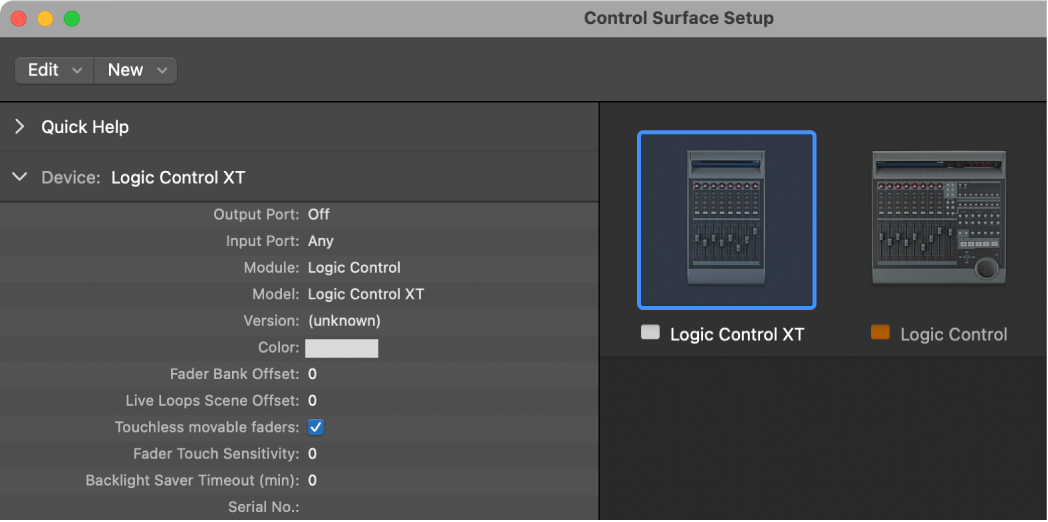Click the Device header name Logic Control XT

tap(178, 178)
